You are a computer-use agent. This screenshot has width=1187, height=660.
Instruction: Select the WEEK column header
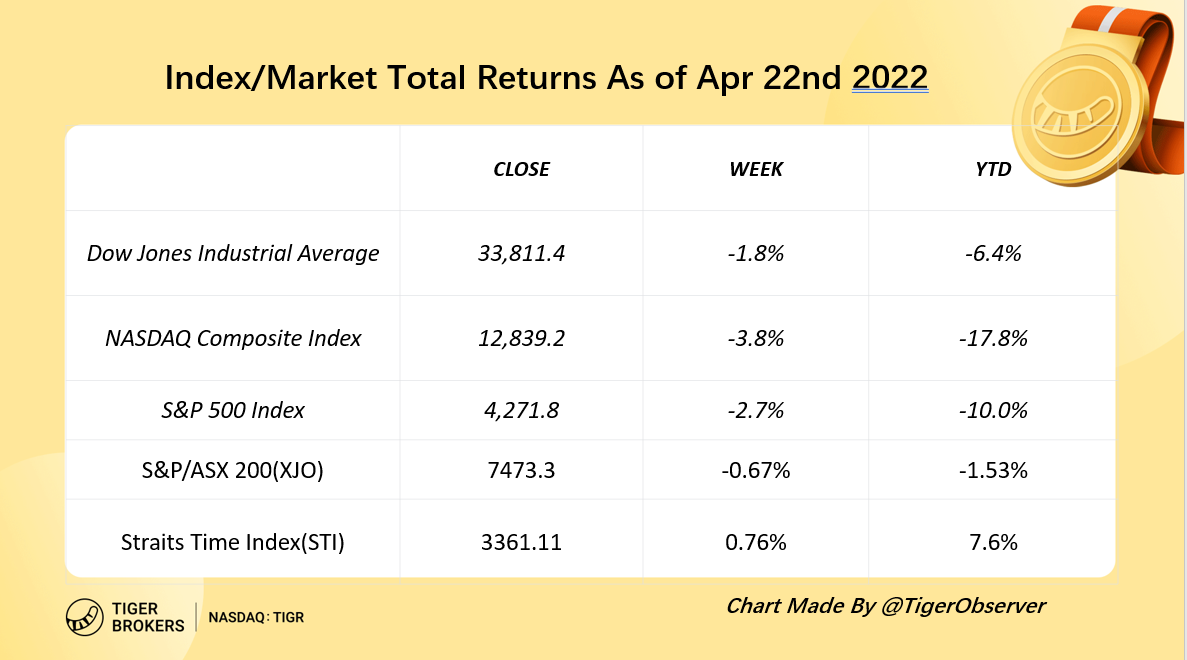756,169
